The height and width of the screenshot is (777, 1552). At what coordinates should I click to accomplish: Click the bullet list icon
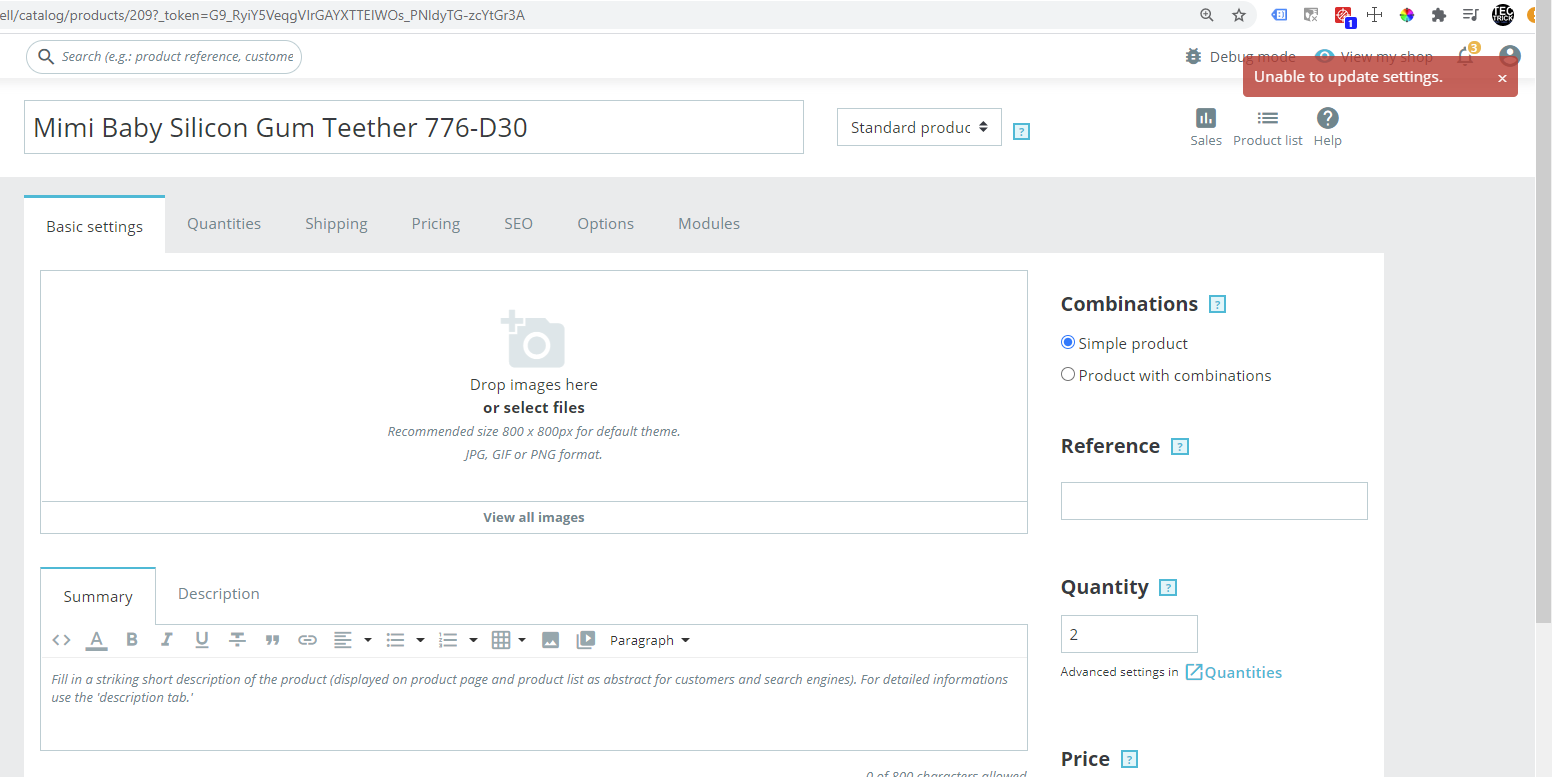[x=395, y=640]
